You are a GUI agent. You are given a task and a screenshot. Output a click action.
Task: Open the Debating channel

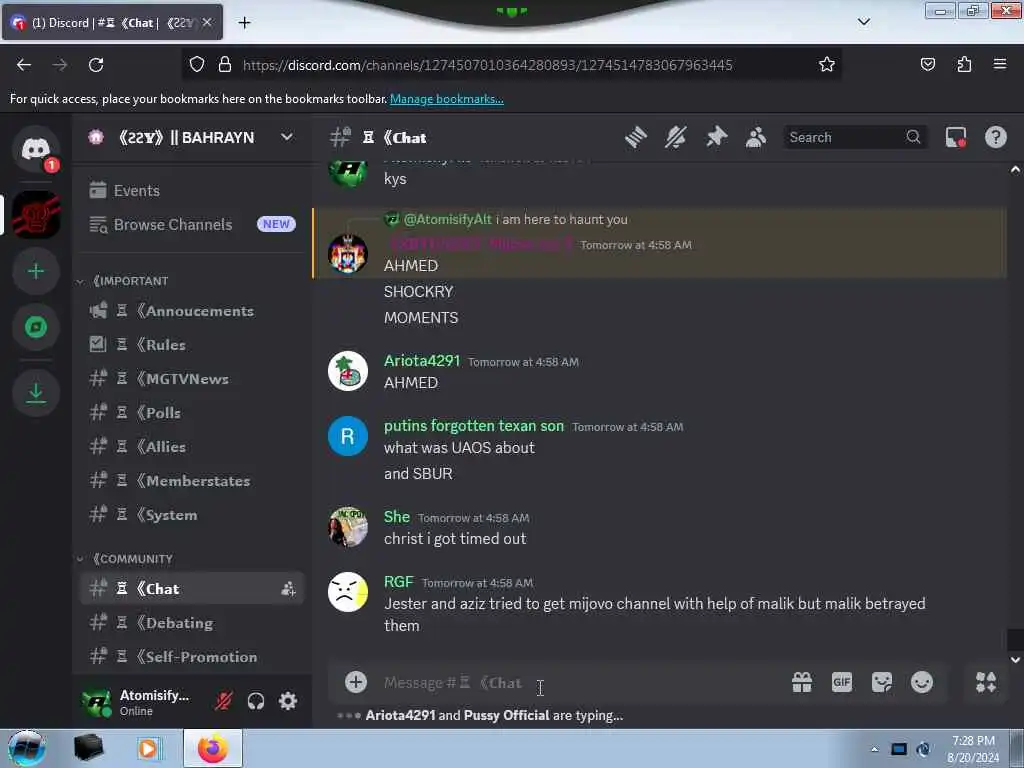tap(191, 623)
